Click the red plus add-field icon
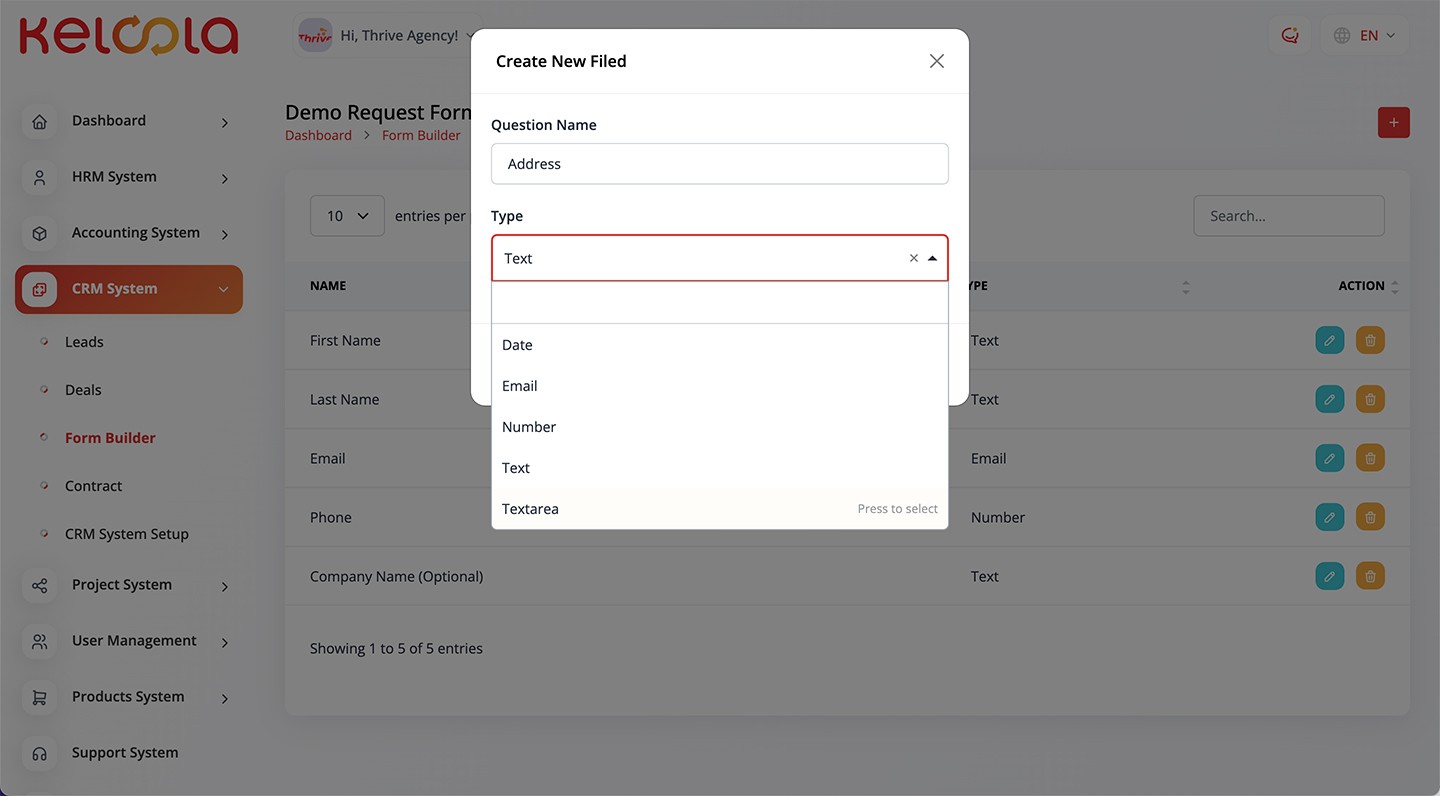1440x796 pixels. [1393, 123]
